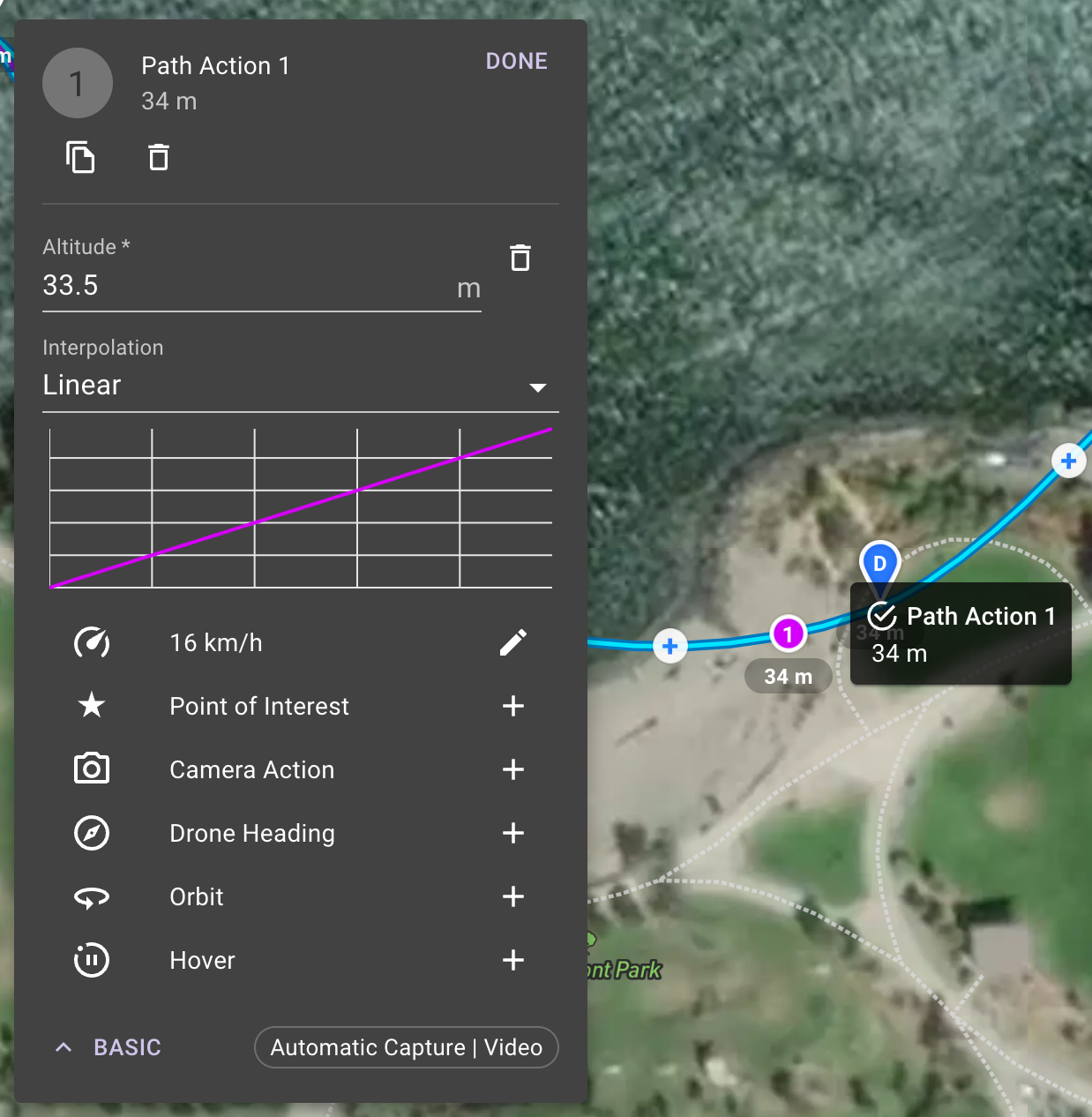1092x1117 pixels.
Task: Select the speed gauge icon
Action: [x=92, y=642]
